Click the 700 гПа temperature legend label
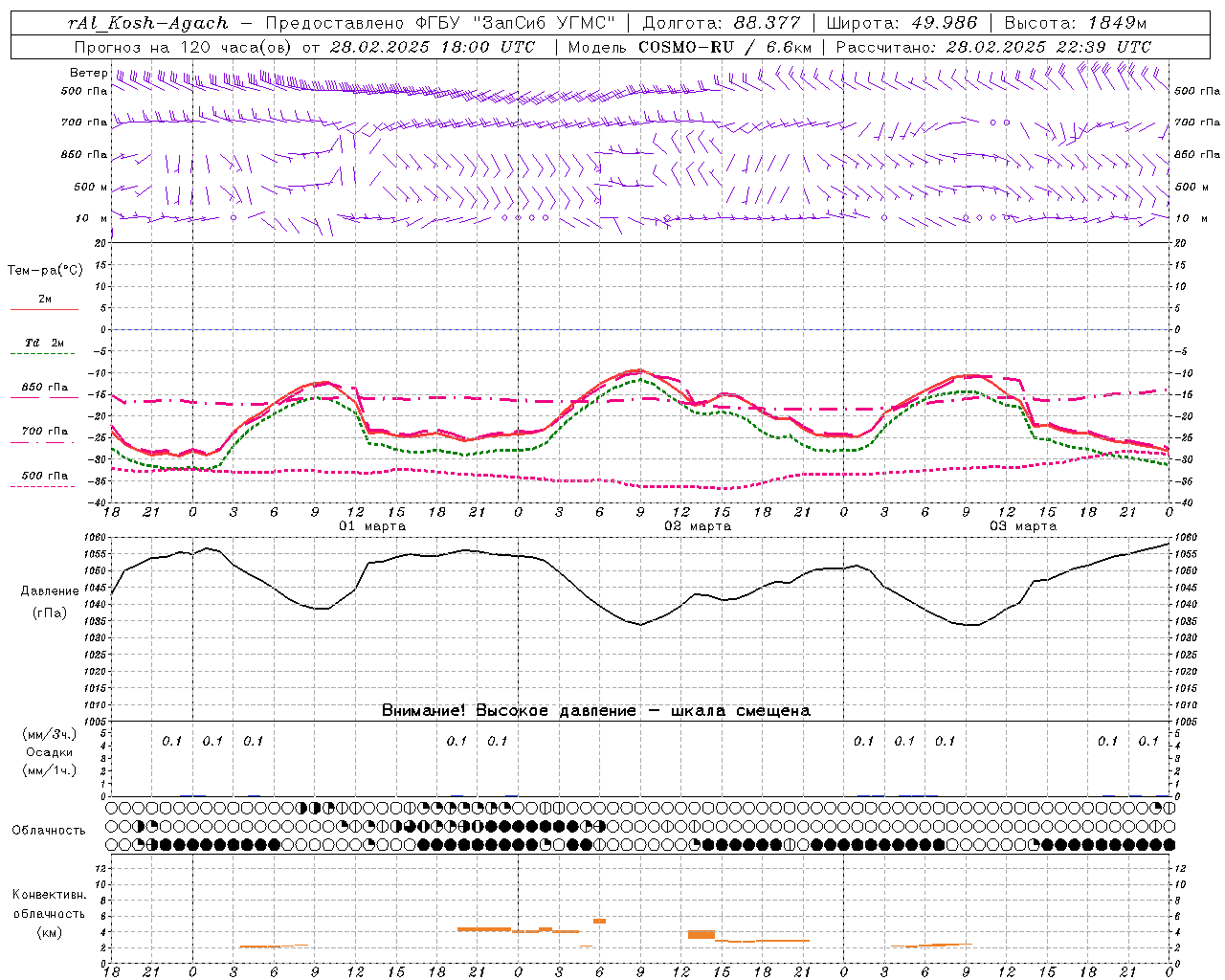The image size is (1225, 980). coord(45,431)
